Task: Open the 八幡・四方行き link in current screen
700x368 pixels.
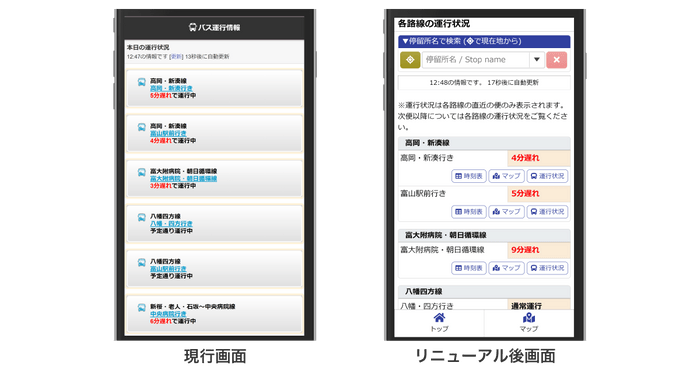Action: [171, 224]
